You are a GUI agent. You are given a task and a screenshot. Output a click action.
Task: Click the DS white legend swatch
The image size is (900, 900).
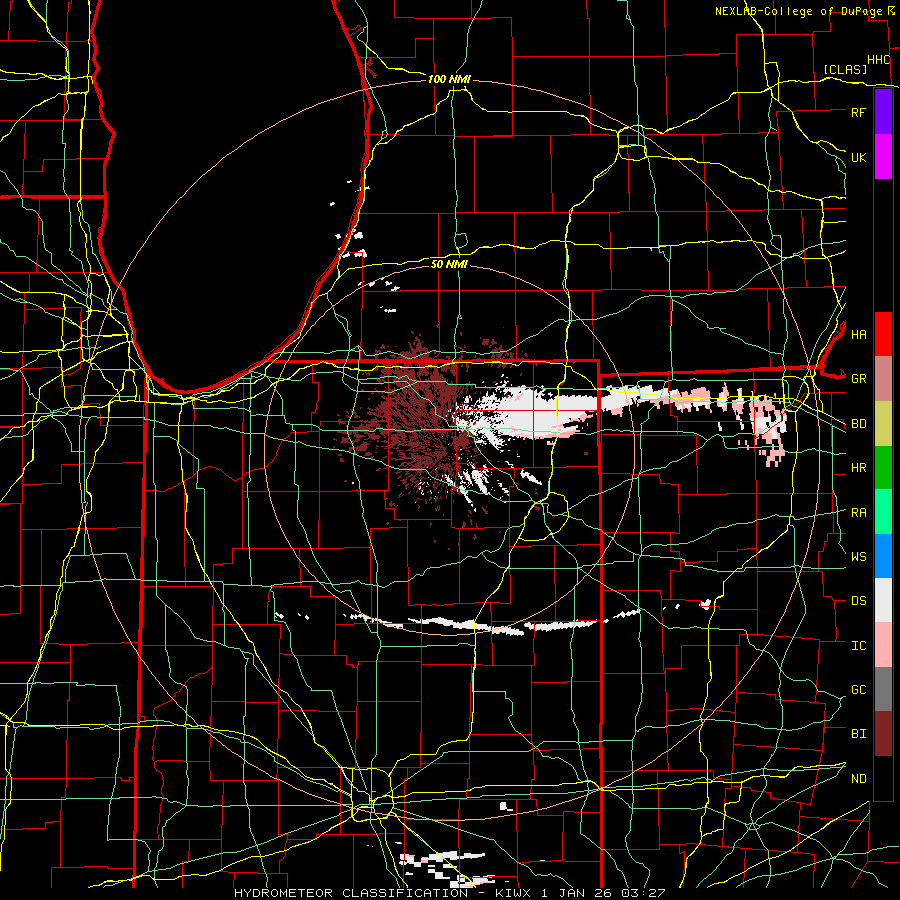click(883, 600)
